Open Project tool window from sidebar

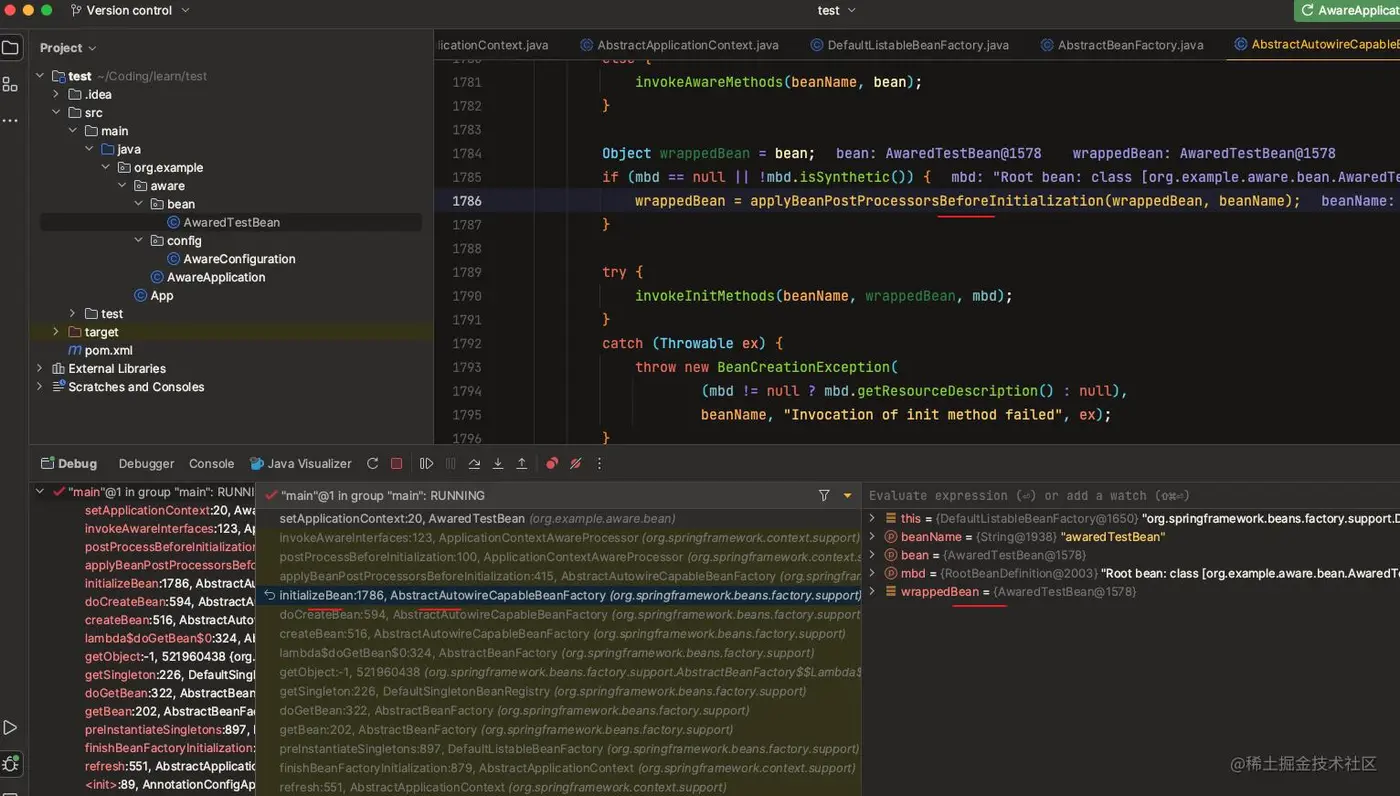click(10, 48)
